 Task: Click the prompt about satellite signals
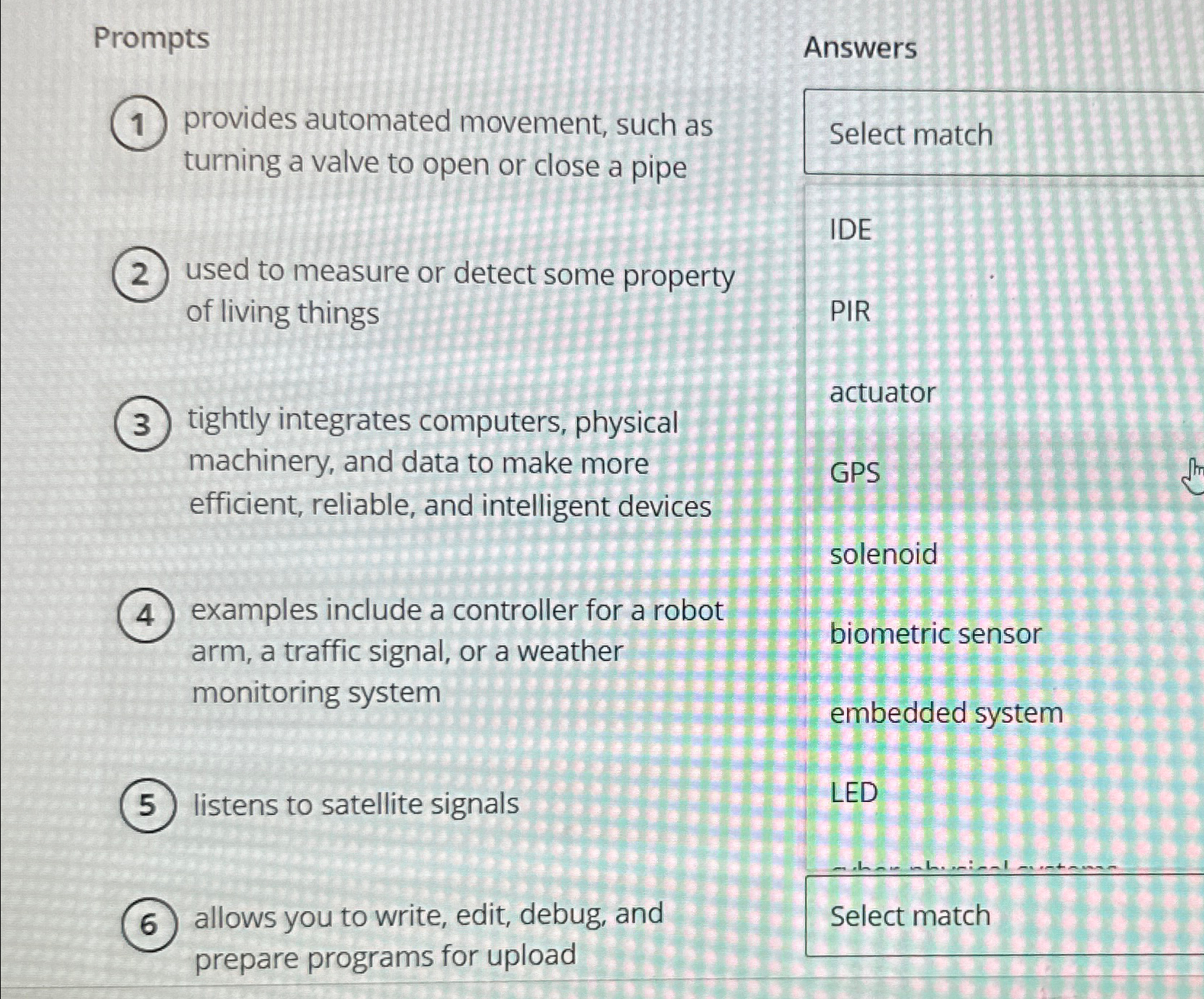[x=354, y=804]
